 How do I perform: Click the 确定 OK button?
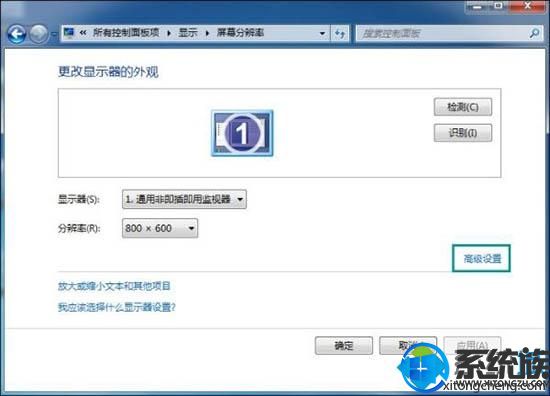[x=344, y=345]
